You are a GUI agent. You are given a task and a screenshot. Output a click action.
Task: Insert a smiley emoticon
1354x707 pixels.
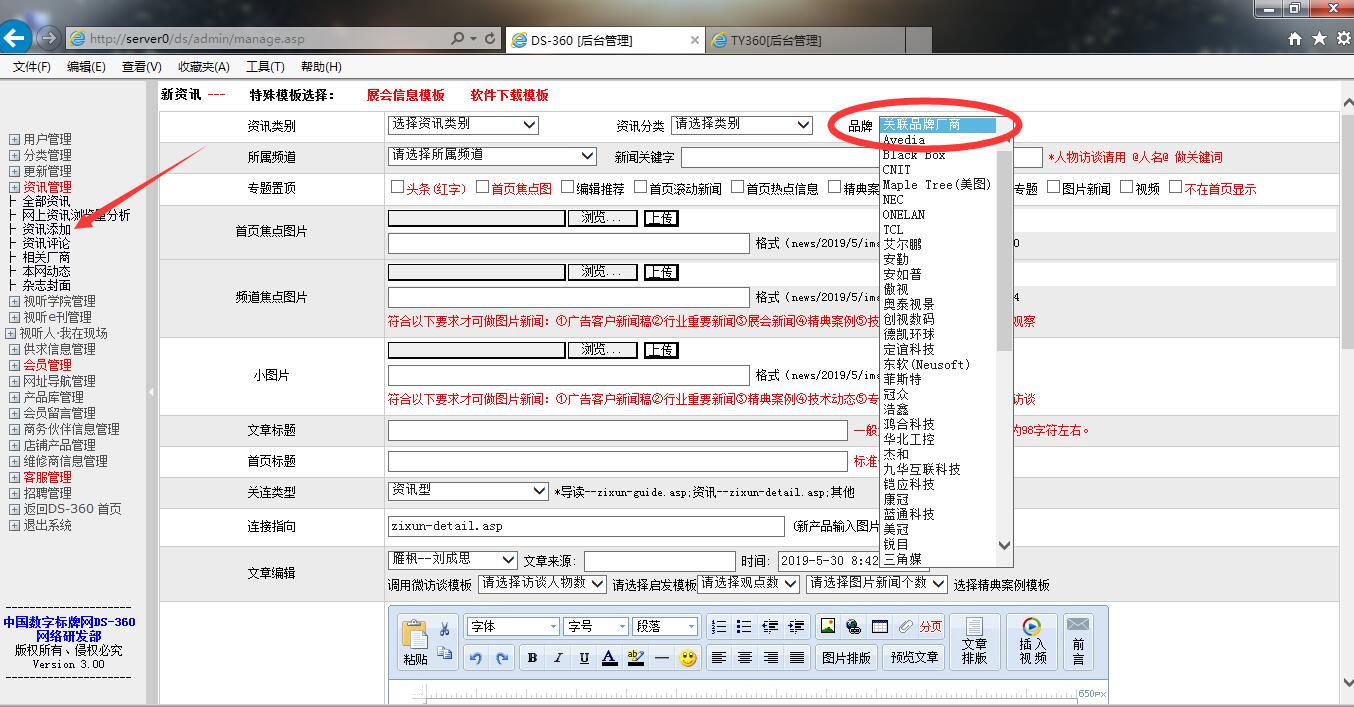688,658
